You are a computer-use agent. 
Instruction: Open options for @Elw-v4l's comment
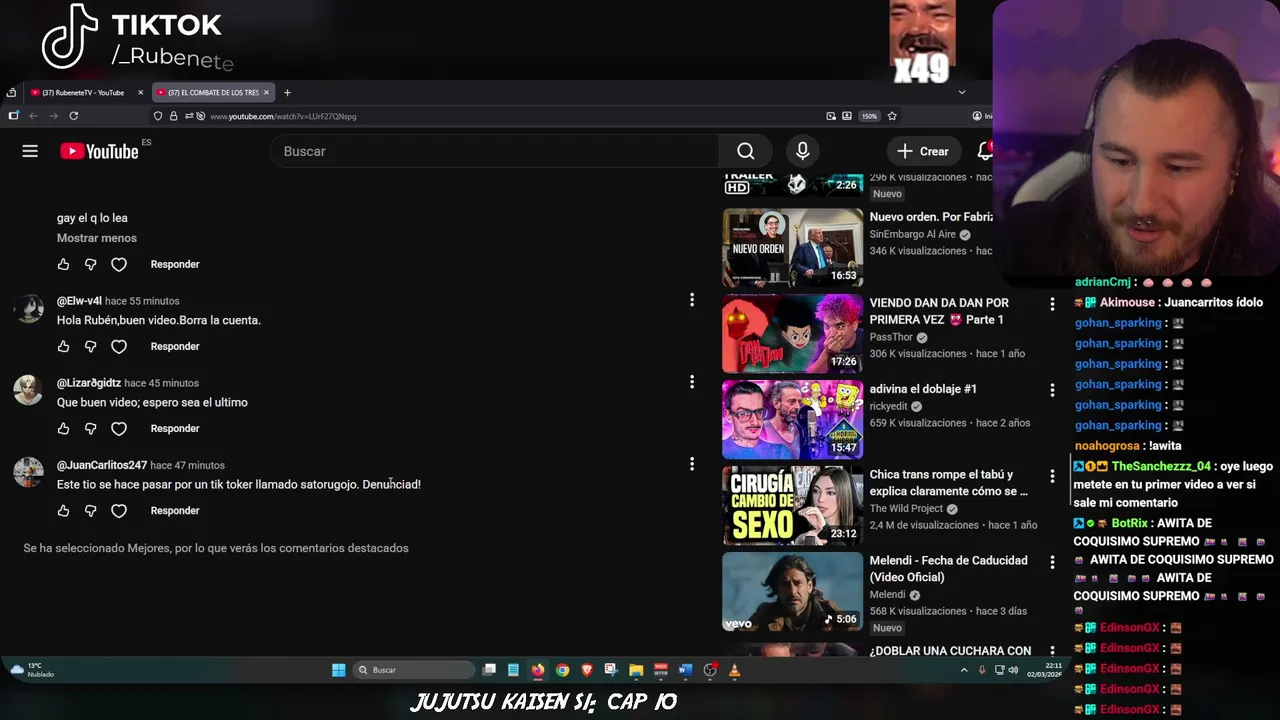(691, 300)
